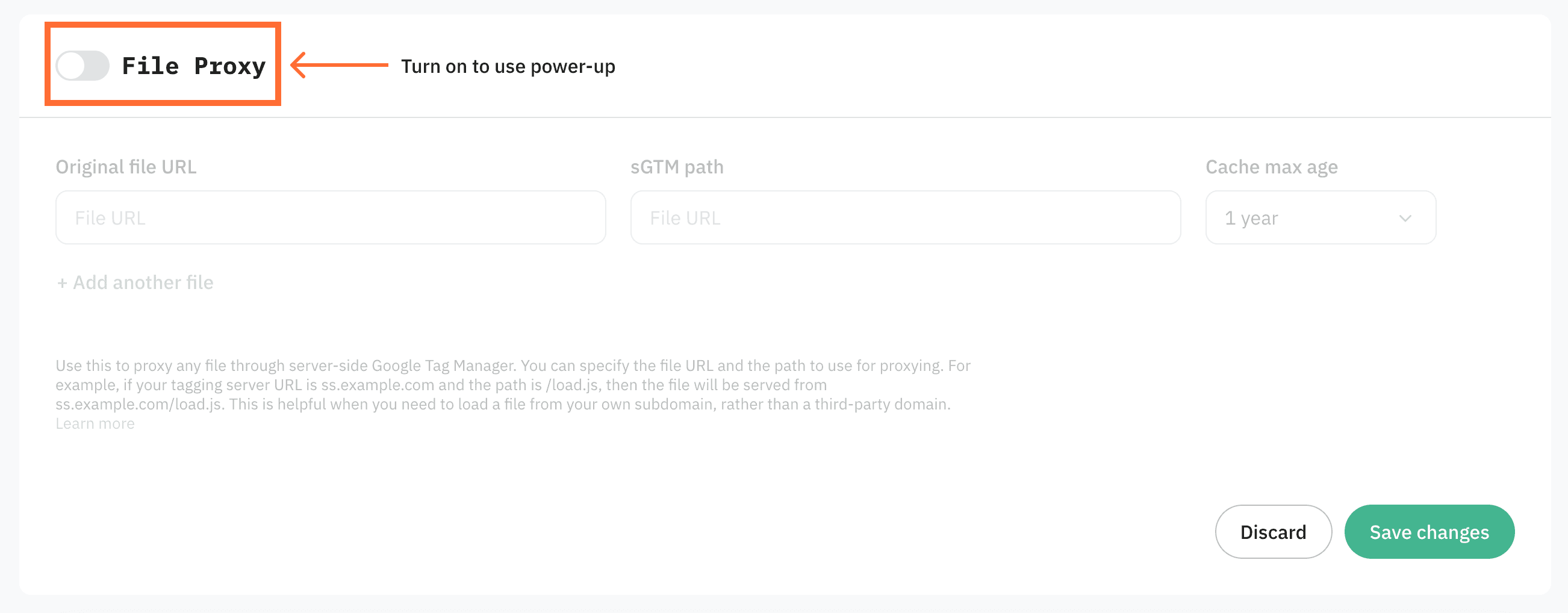Change cache duration from 1 year
Image resolution: width=1568 pixels, height=613 pixels.
coord(1320,217)
